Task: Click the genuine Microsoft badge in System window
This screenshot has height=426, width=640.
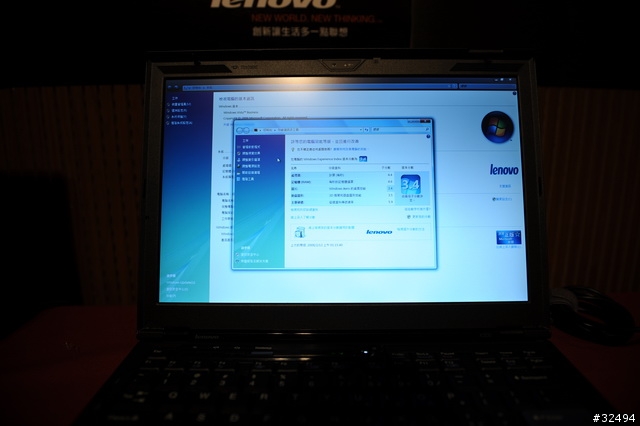Action: (x=509, y=237)
